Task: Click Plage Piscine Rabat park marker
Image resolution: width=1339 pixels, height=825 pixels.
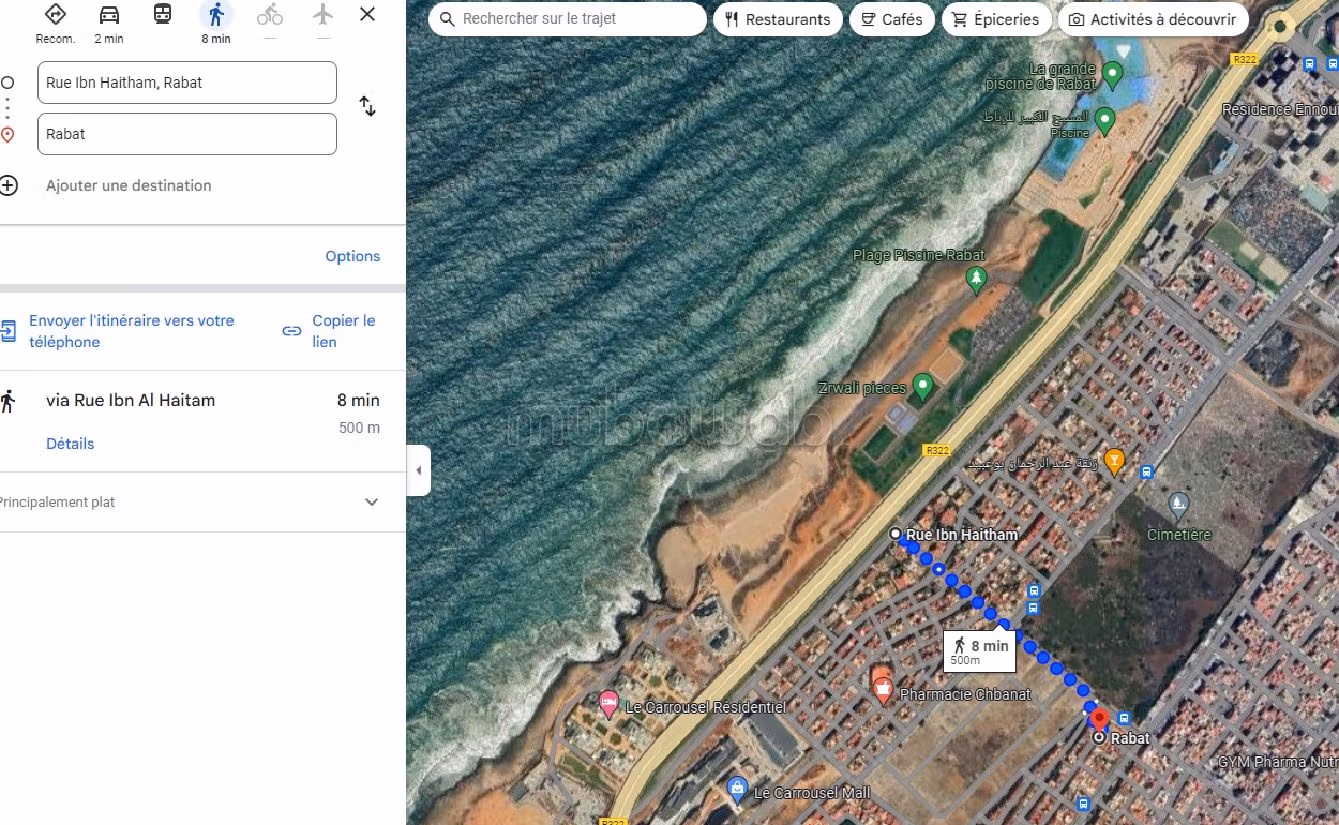Action: tap(977, 278)
